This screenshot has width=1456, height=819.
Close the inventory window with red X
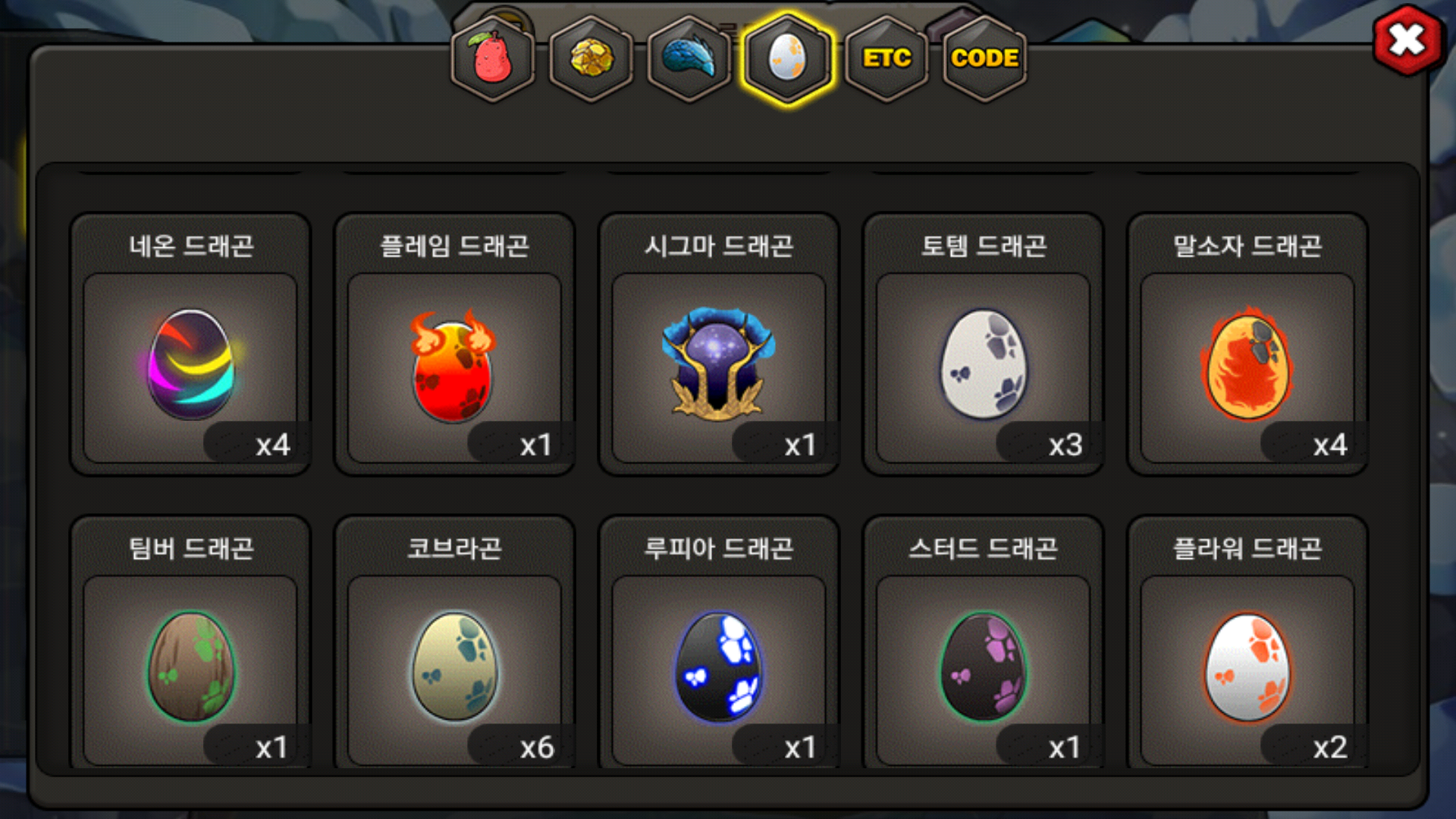click(1407, 40)
